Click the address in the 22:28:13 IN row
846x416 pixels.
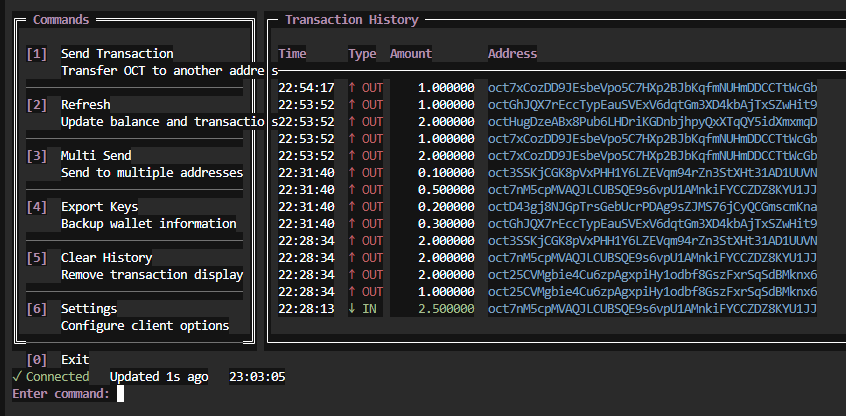tap(653, 309)
